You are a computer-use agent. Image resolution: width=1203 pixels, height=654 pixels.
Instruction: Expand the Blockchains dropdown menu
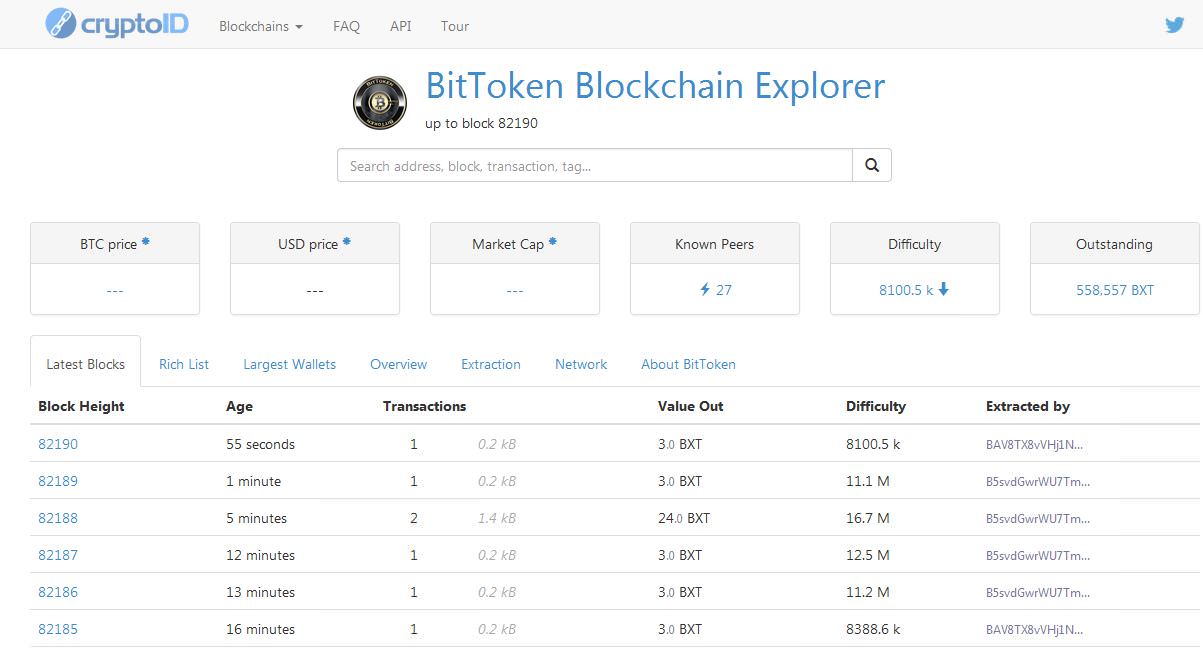(x=261, y=26)
